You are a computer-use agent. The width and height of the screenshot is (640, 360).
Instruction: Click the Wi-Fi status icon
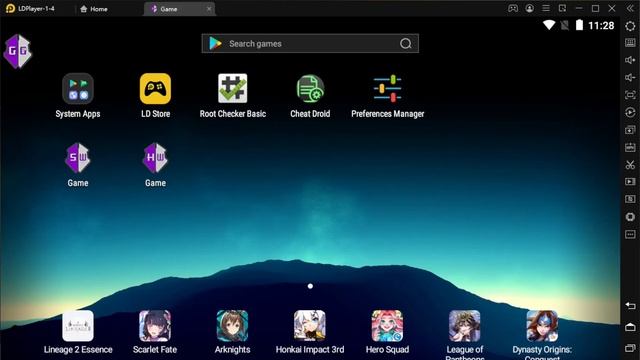click(549, 25)
